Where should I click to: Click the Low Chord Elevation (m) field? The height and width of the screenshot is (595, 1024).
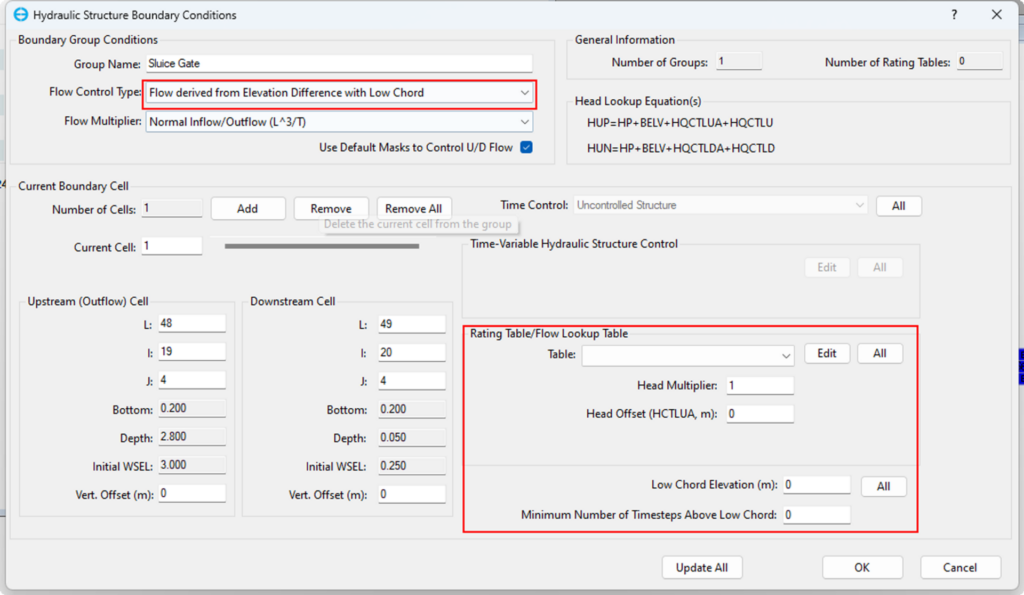[x=817, y=485]
